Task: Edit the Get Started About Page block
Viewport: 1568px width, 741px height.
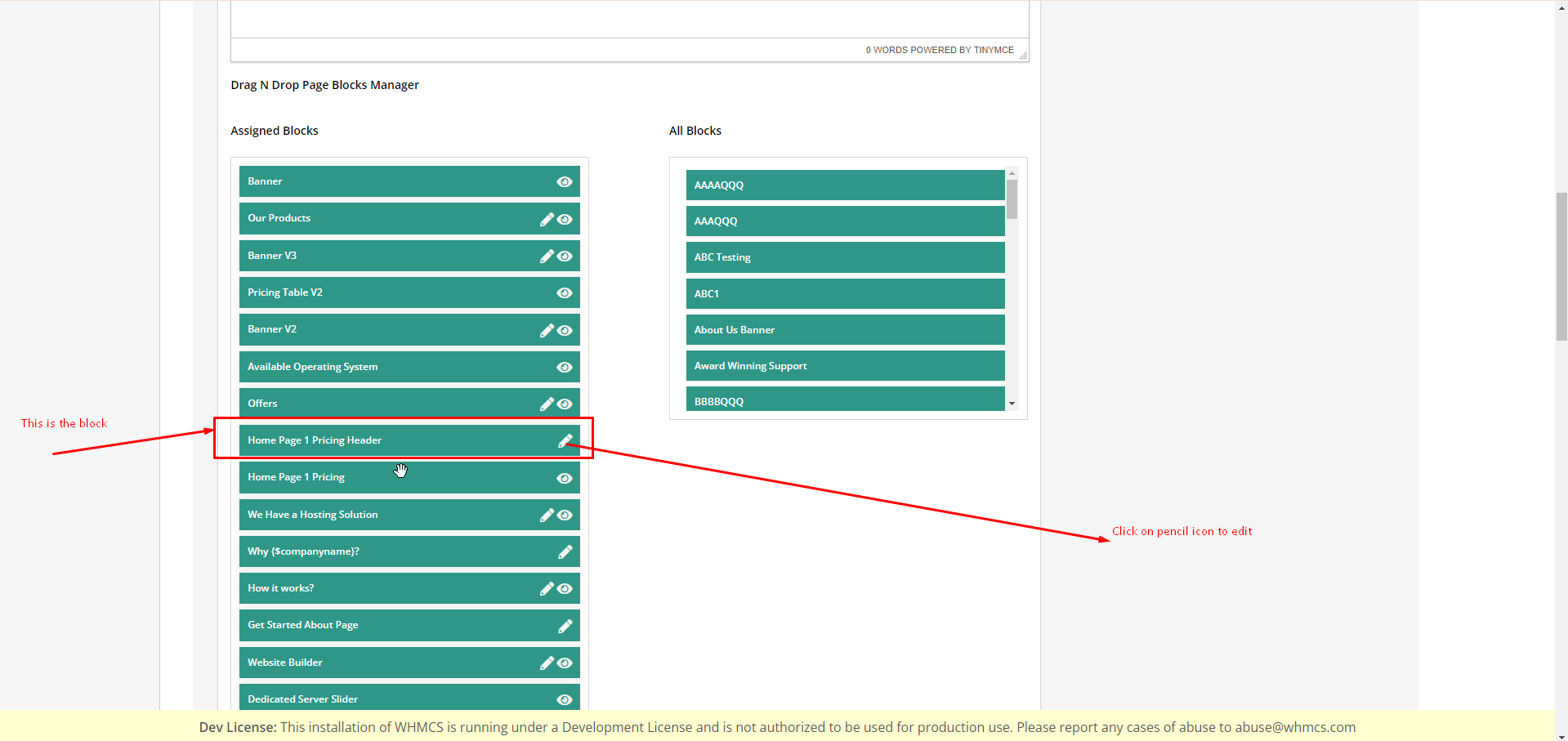Action: pos(565,626)
